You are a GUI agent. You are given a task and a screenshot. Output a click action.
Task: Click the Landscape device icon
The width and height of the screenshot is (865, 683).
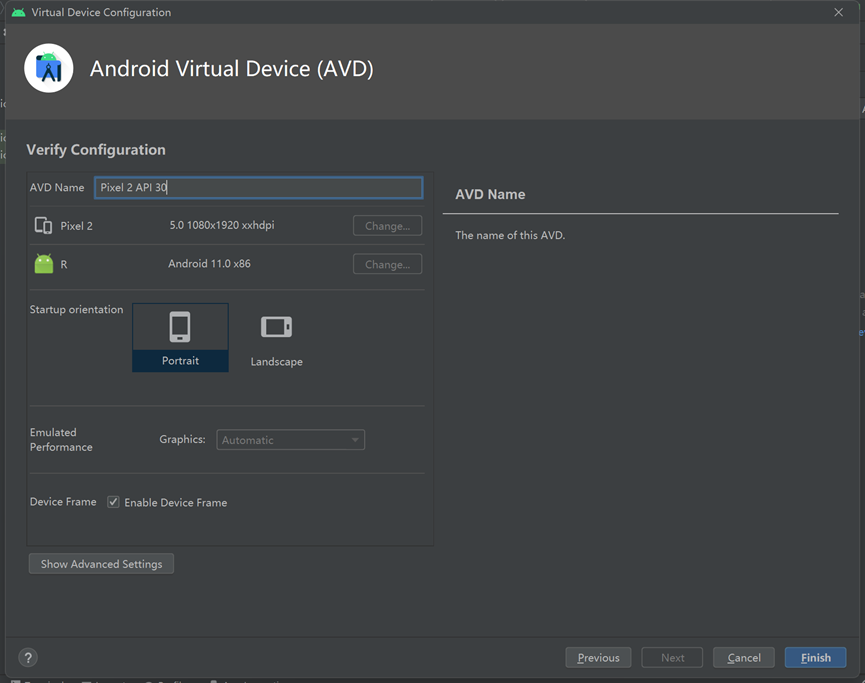tap(276, 325)
